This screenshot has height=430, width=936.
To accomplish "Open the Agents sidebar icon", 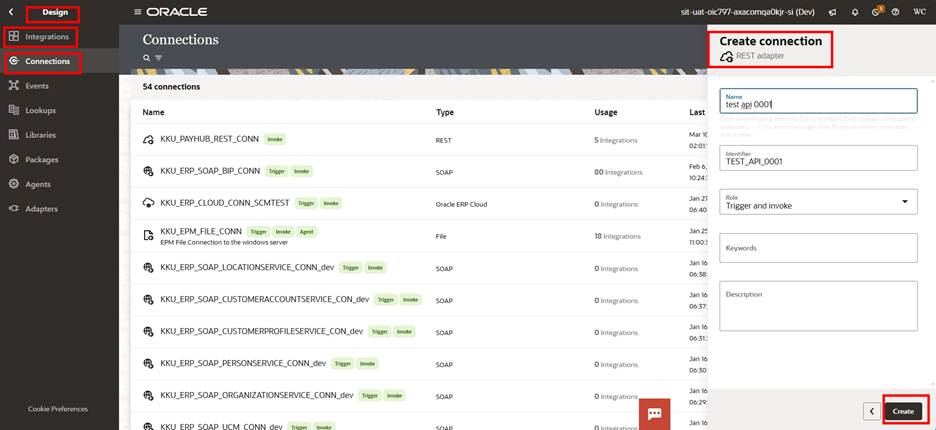I will click(14, 184).
